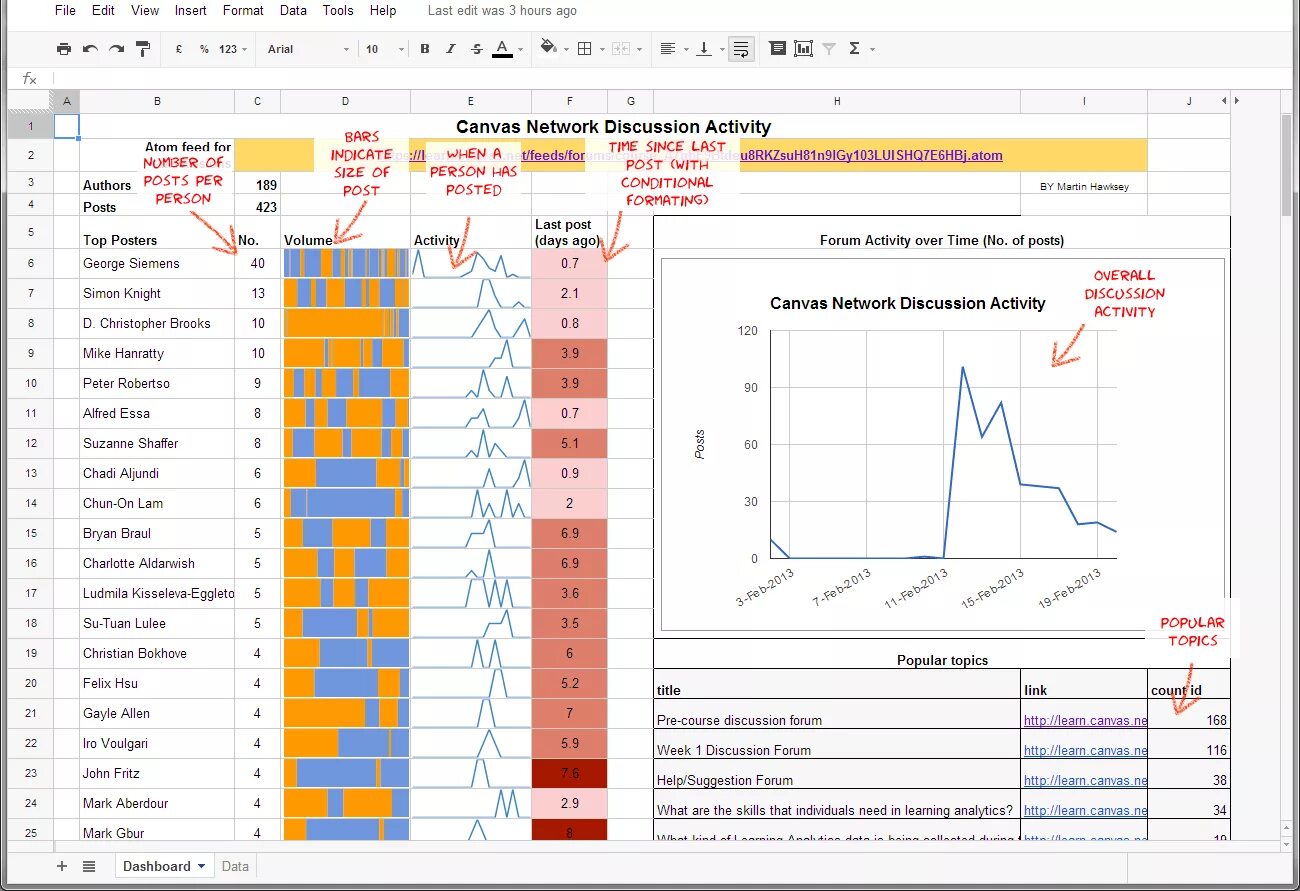Insert a chart using the chart icon

[803, 47]
